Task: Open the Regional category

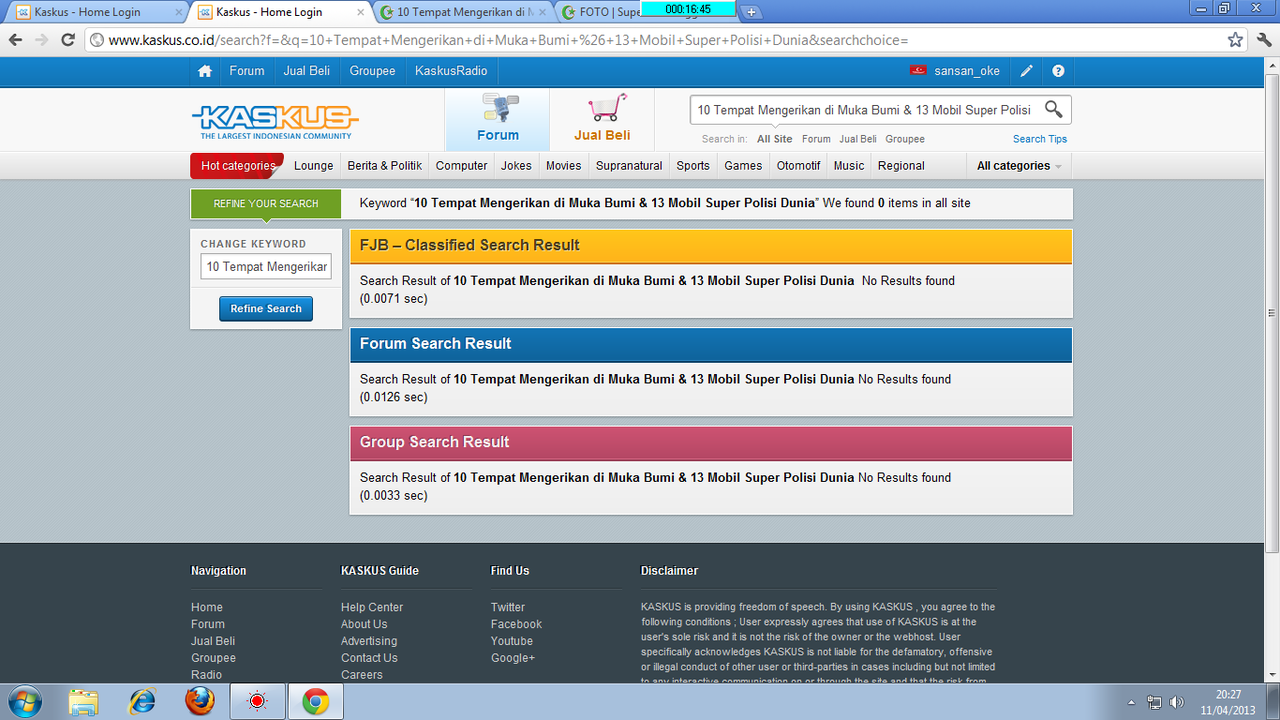Action: coord(901,166)
